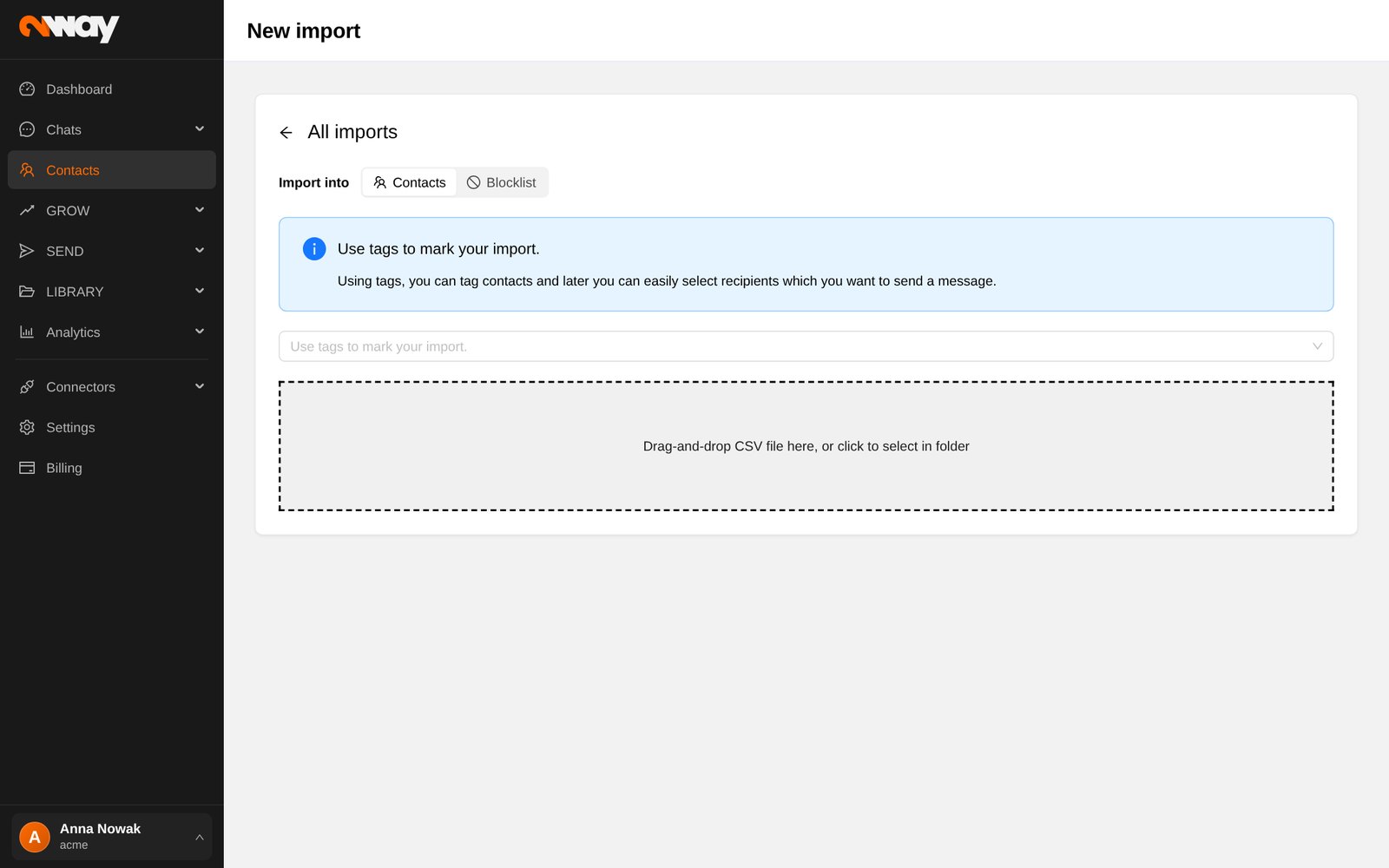This screenshot has width=1389, height=868.
Task: Expand the GROW section chevron
Action: click(200, 210)
